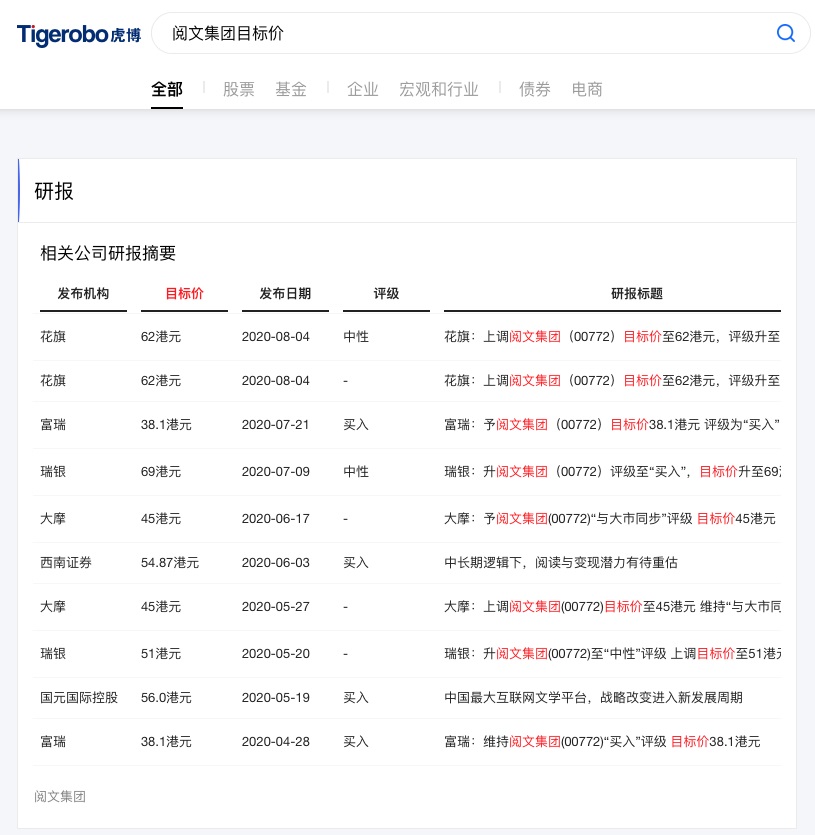The image size is (815, 835).
Task: Click the date 2020-05-19
Action: (275, 698)
